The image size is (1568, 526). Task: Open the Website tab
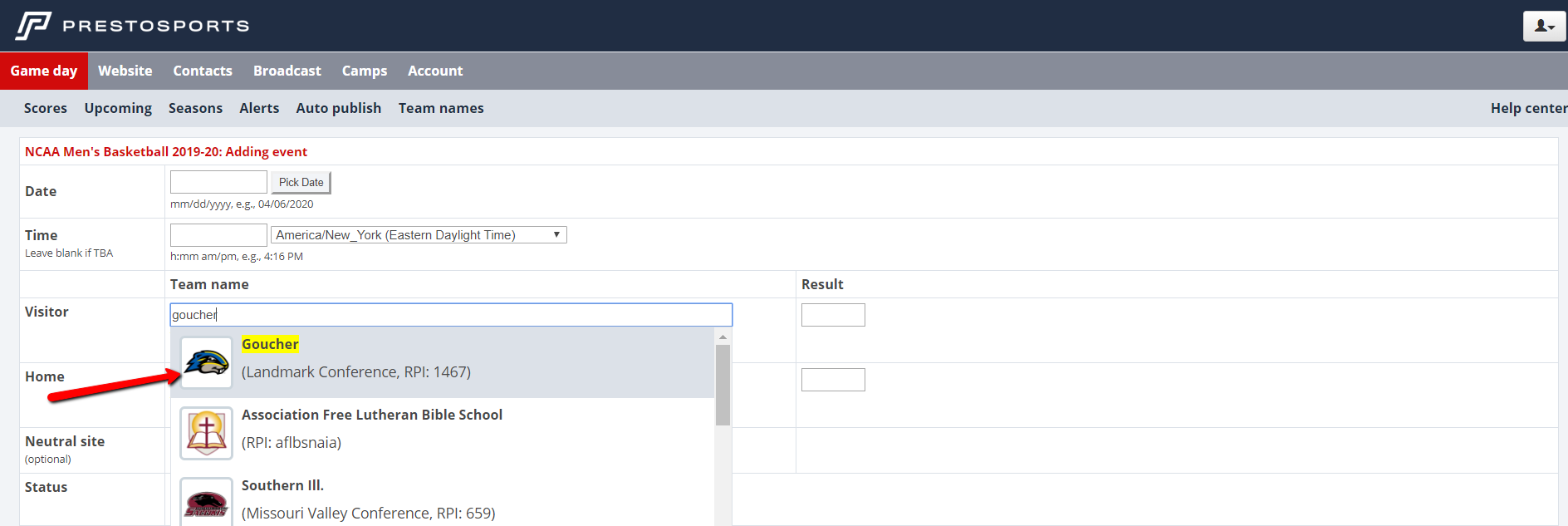pos(125,71)
